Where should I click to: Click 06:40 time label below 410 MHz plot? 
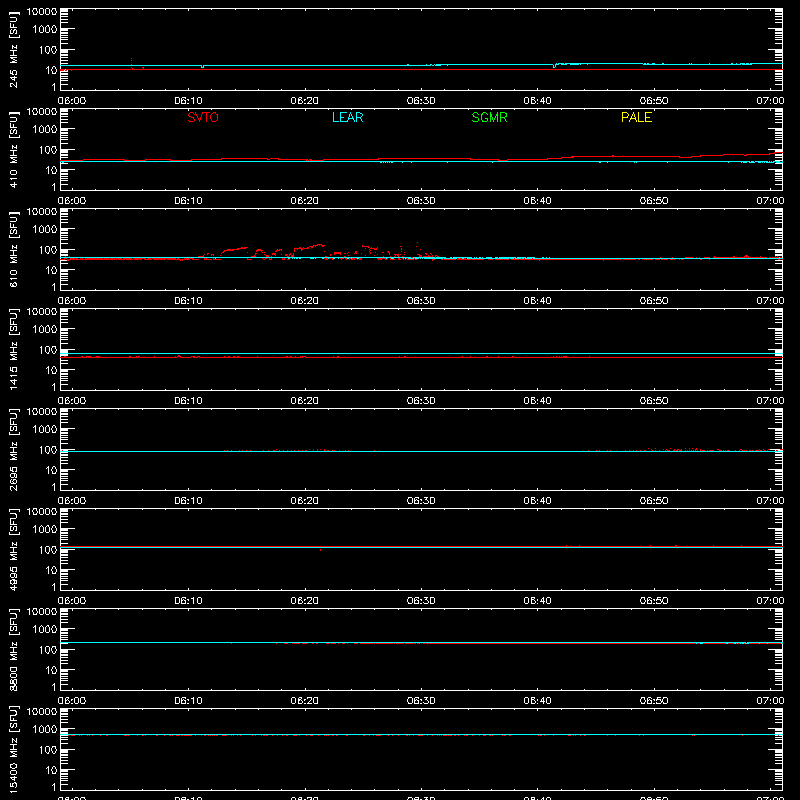click(x=537, y=201)
